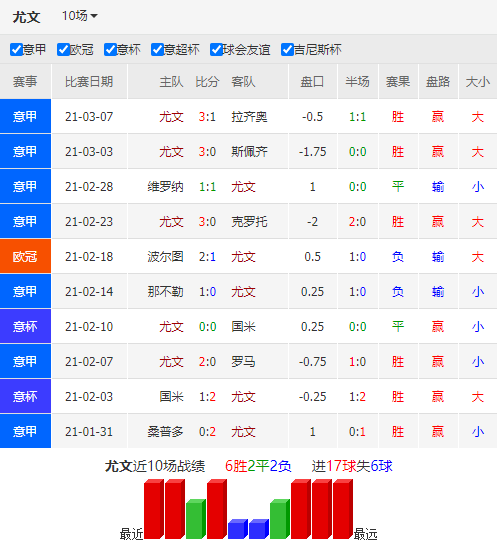Click the 比赛日期 column header
The width and height of the screenshot is (497, 544).
pos(89,82)
